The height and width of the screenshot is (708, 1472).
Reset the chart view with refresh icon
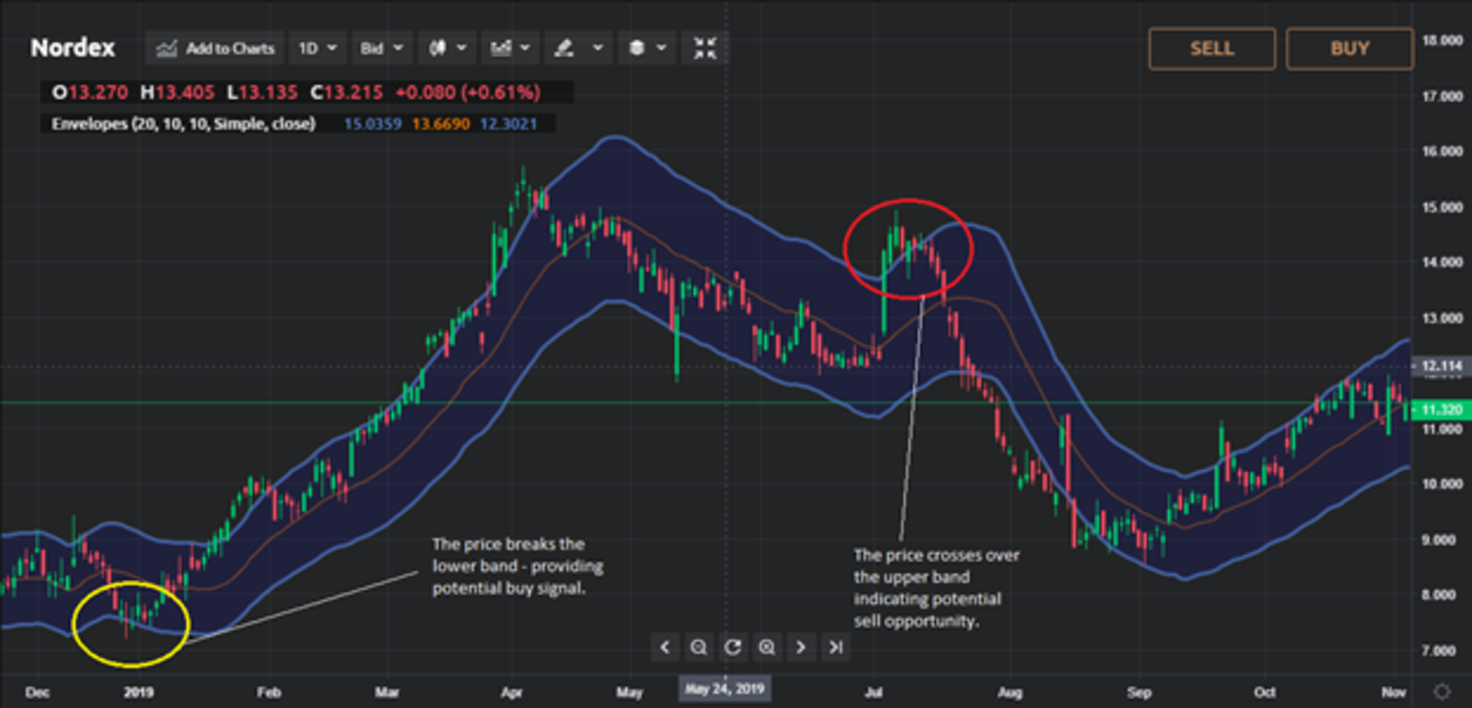pos(732,647)
